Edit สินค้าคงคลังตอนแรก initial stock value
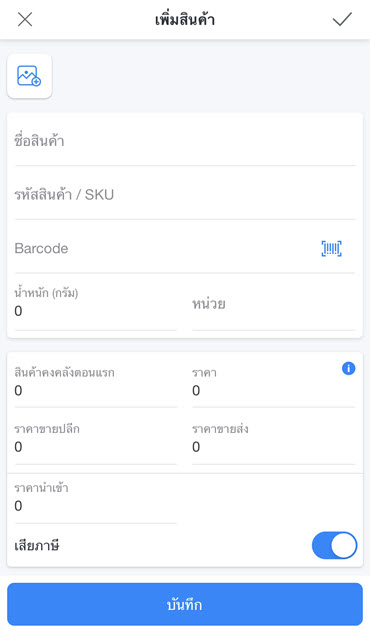 click(x=95, y=382)
